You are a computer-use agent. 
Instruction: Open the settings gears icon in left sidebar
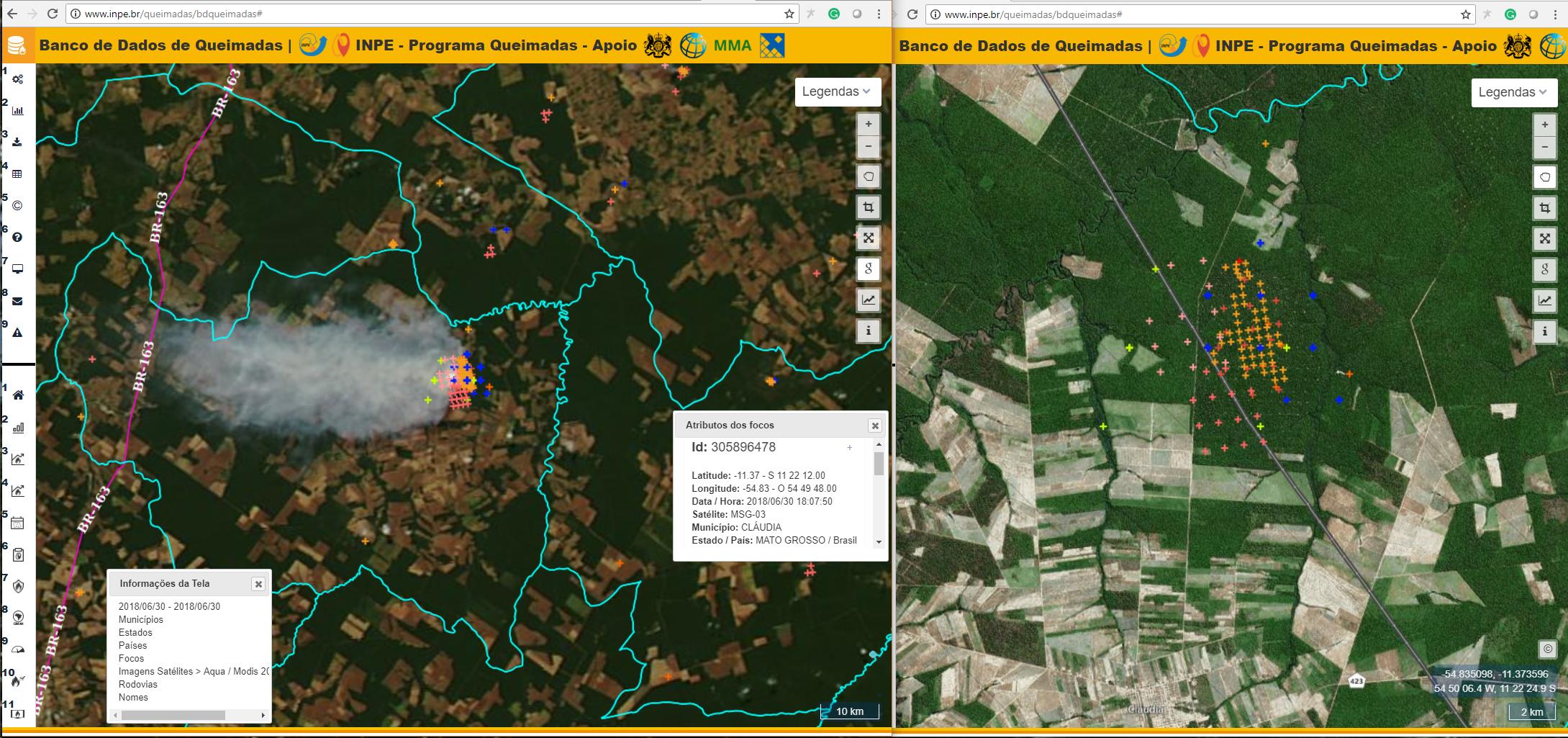point(18,79)
